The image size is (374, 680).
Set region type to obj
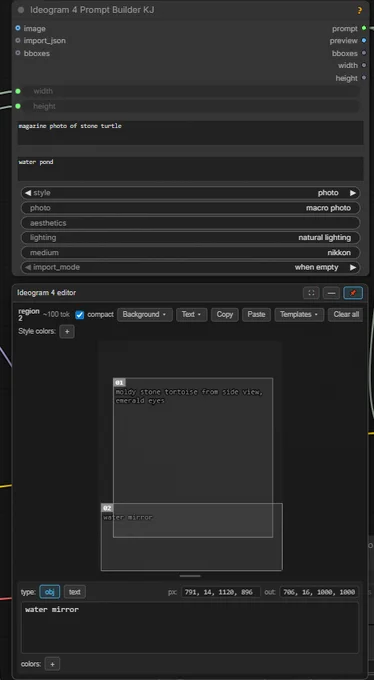click(49, 592)
